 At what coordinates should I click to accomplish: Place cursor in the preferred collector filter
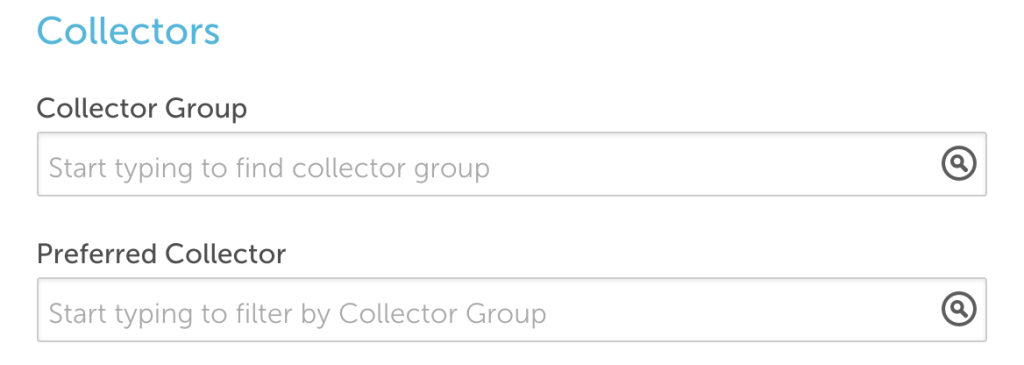pos(511,309)
